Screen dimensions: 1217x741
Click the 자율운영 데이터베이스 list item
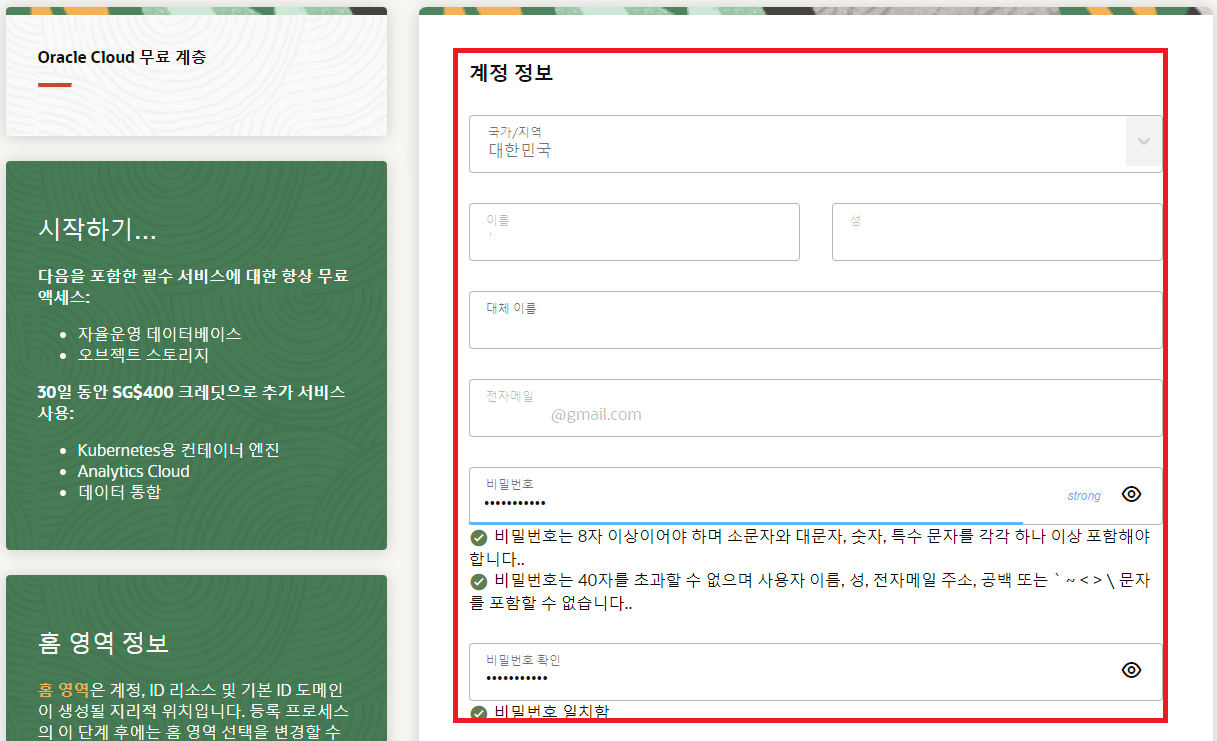pyautogui.click(x=159, y=334)
